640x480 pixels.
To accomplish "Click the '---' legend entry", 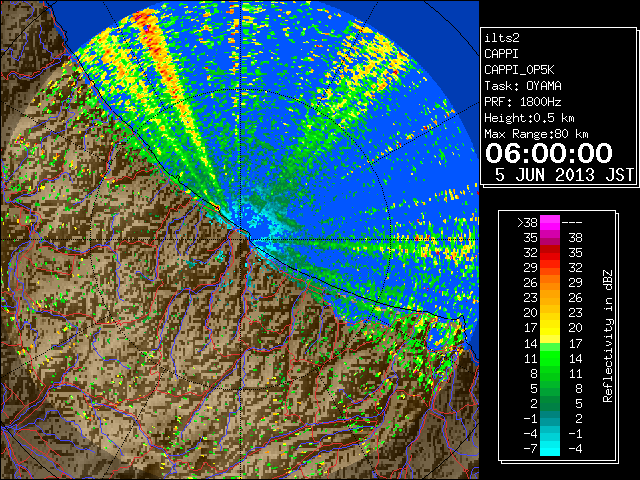I will click(572, 223).
